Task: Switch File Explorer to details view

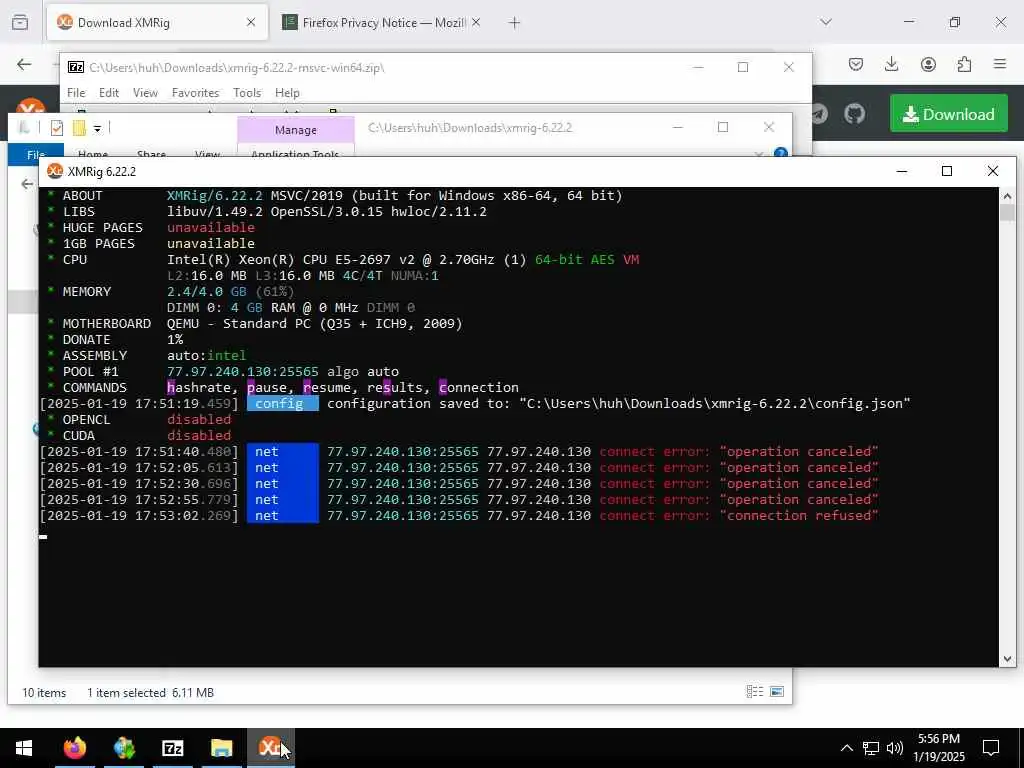Action: 754,692
